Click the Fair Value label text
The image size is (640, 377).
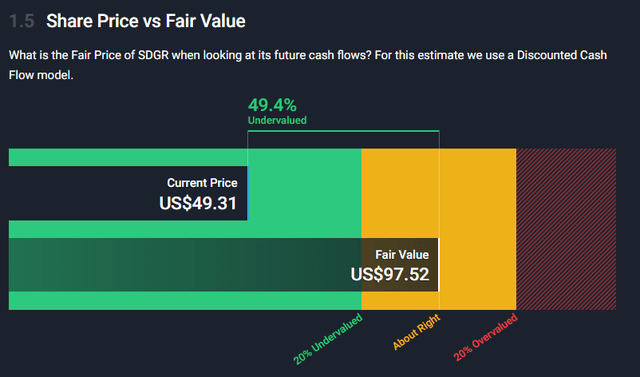pyautogui.click(x=402, y=255)
